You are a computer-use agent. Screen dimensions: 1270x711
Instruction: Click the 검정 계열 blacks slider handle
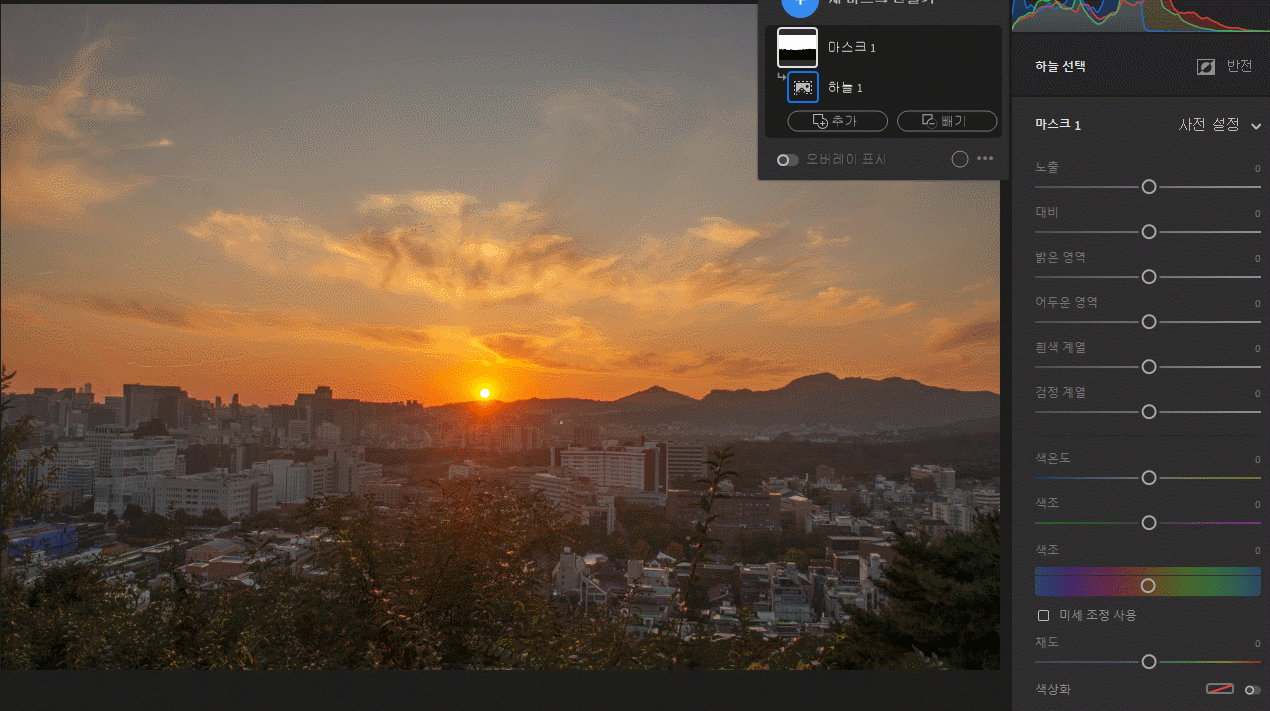pyautogui.click(x=1149, y=412)
